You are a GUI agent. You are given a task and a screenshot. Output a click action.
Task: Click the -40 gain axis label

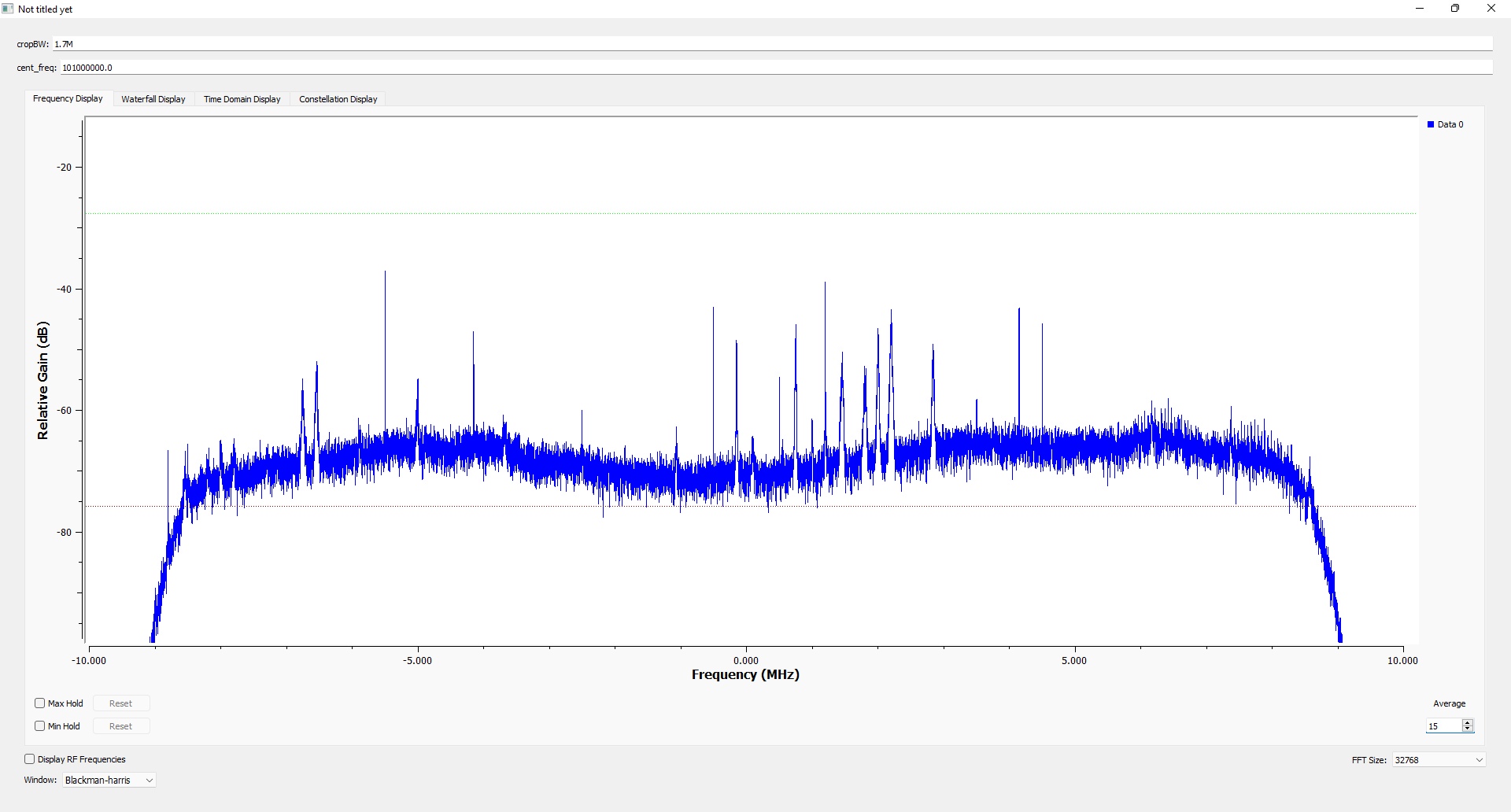[64, 289]
